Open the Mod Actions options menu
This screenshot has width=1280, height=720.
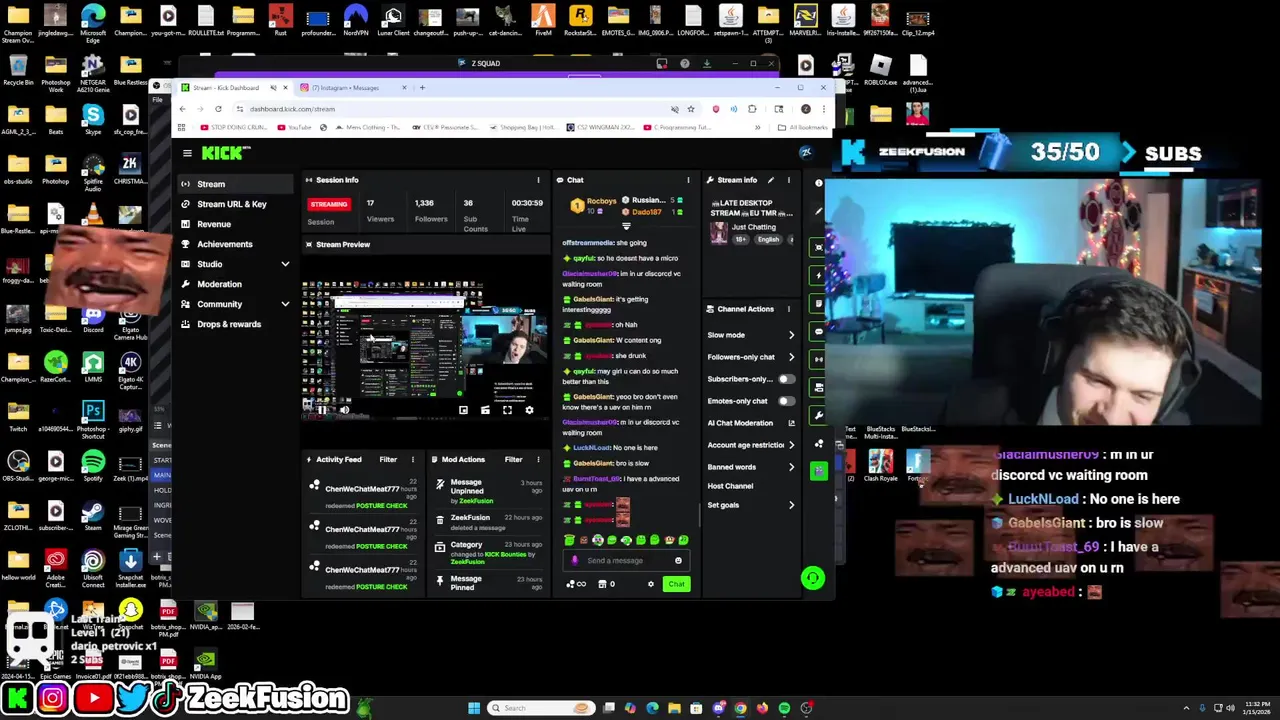coord(538,459)
